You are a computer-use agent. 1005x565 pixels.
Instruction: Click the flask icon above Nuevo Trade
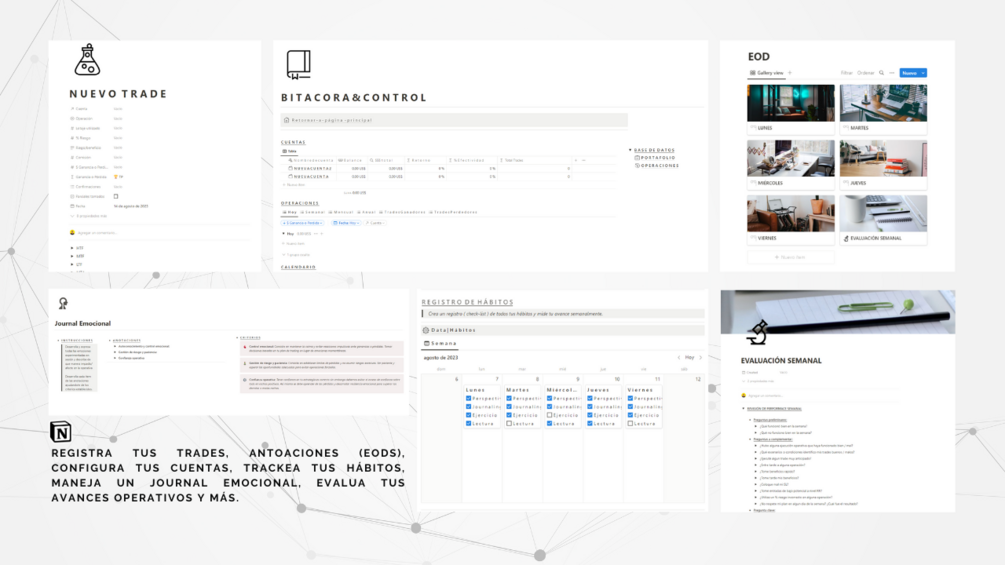pos(87,60)
